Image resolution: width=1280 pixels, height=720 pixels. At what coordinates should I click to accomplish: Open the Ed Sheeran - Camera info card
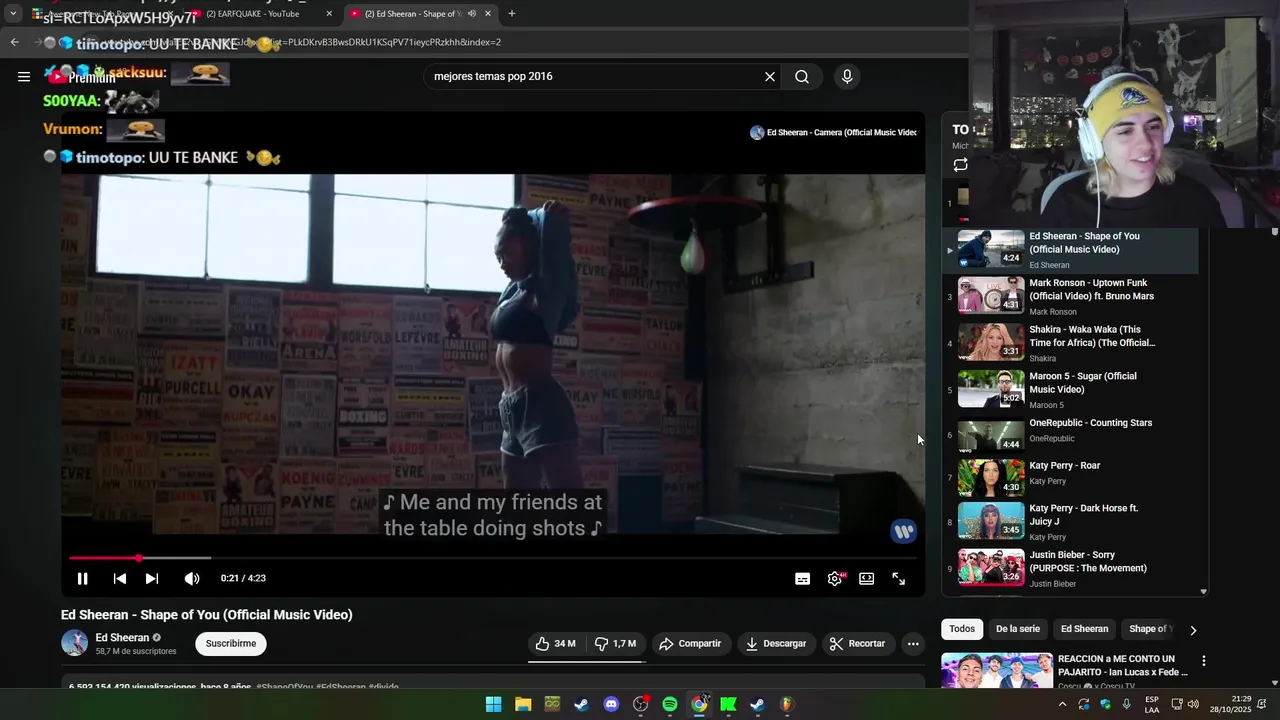[x=833, y=132]
